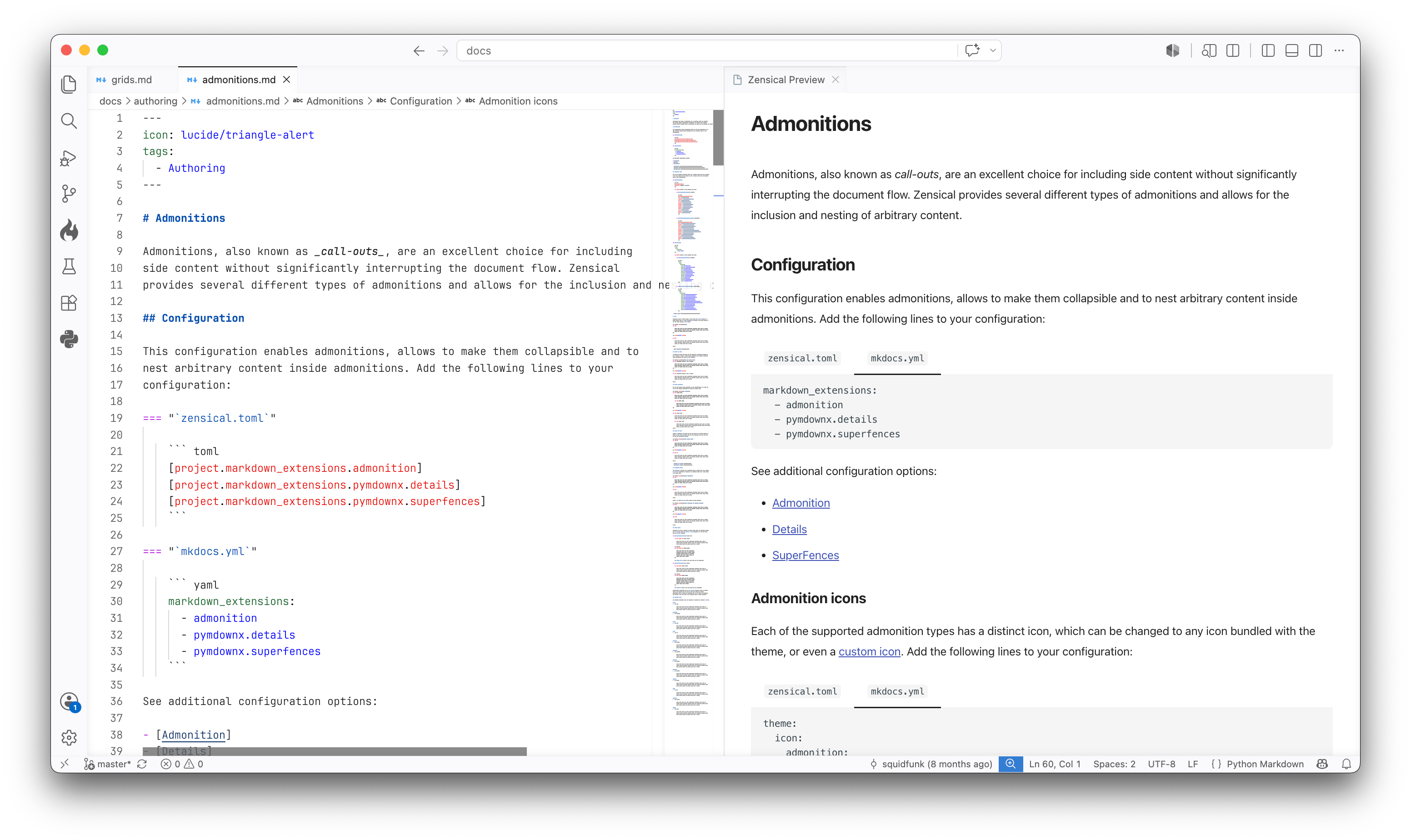Click the editor horizontal scrollbar thumb

pyautogui.click(x=335, y=751)
